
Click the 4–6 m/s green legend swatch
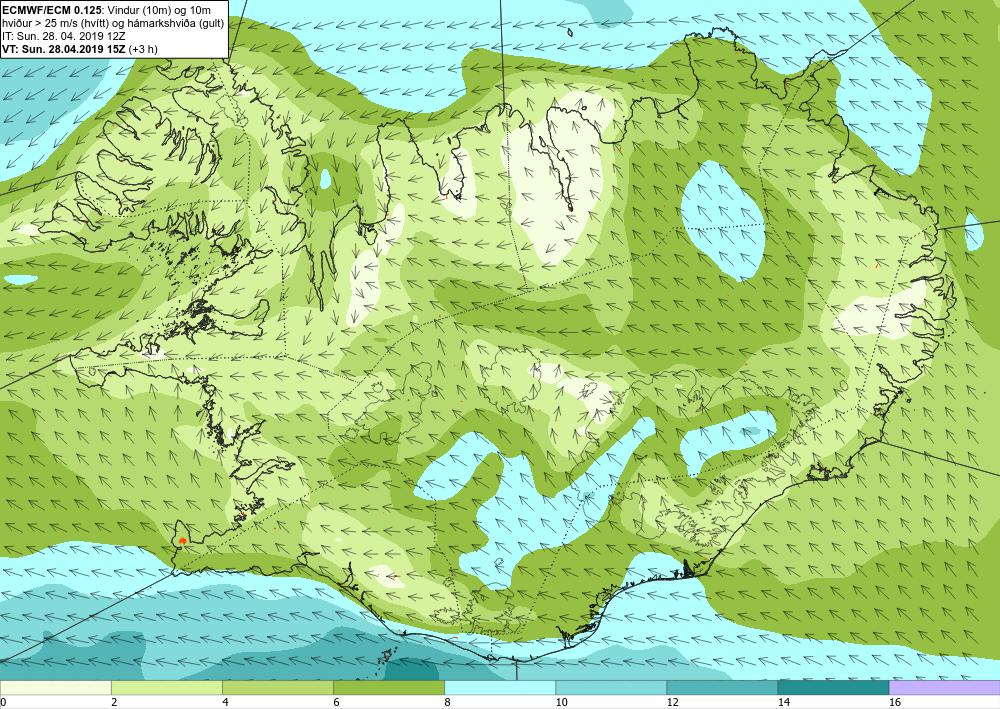pos(277,687)
